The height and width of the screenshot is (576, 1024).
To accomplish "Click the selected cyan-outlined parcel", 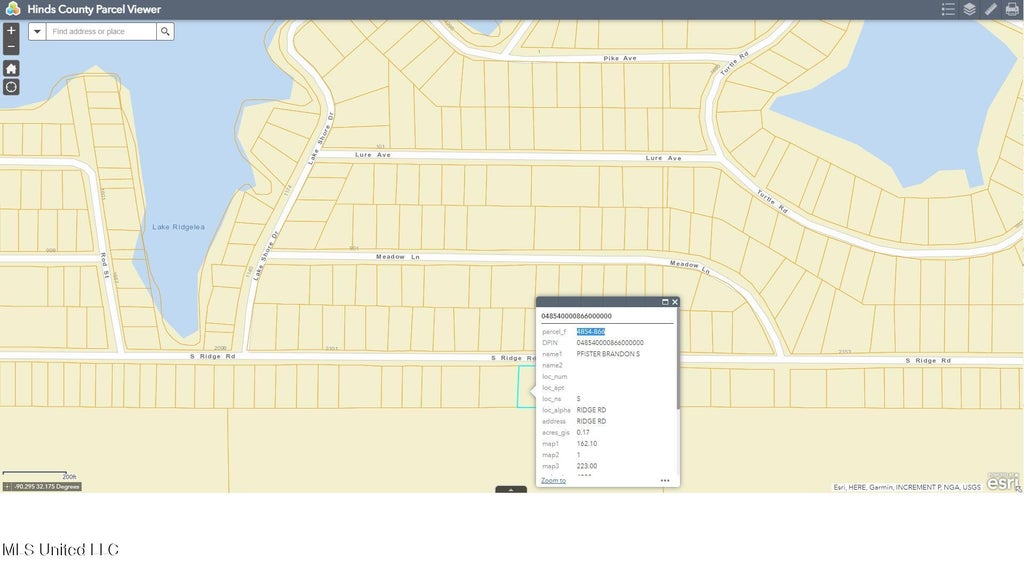I will pyautogui.click(x=526, y=386).
